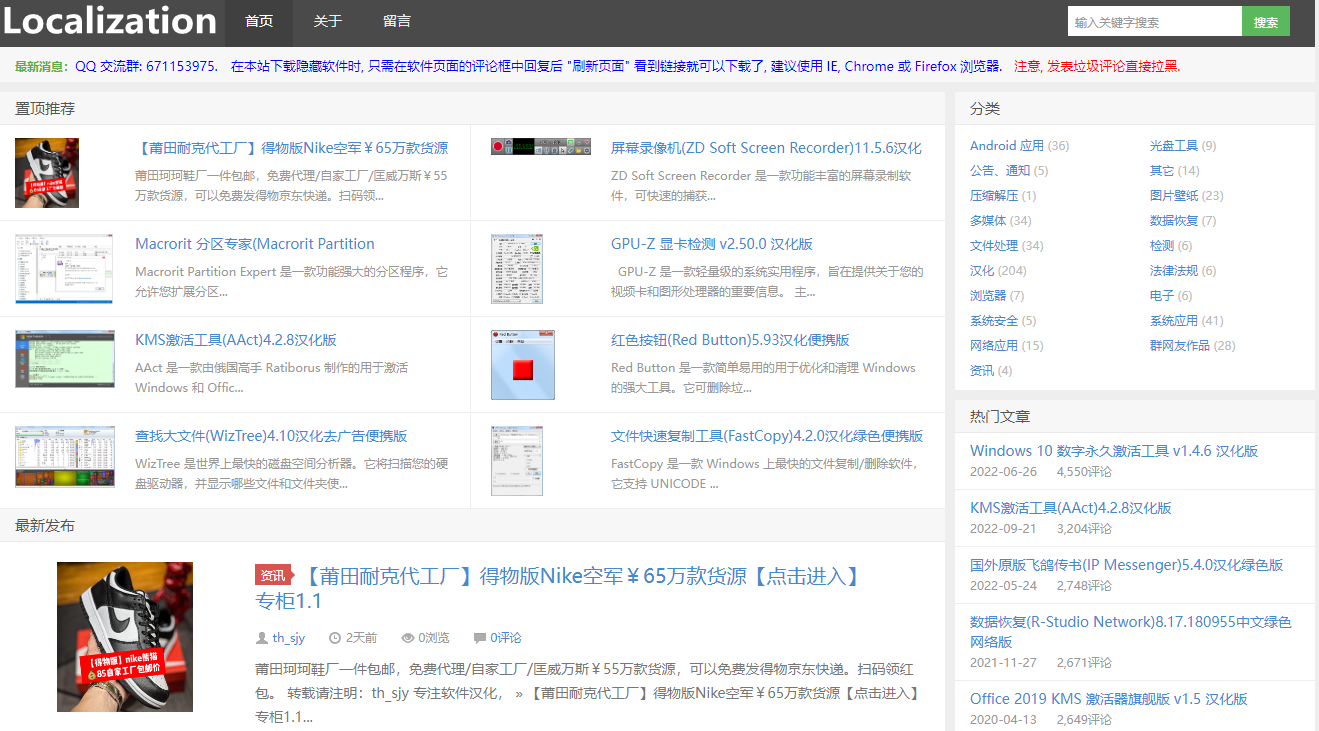Open the 首页 navigation tab
This screenshot has width=1319, height=731.
[259, 21]
